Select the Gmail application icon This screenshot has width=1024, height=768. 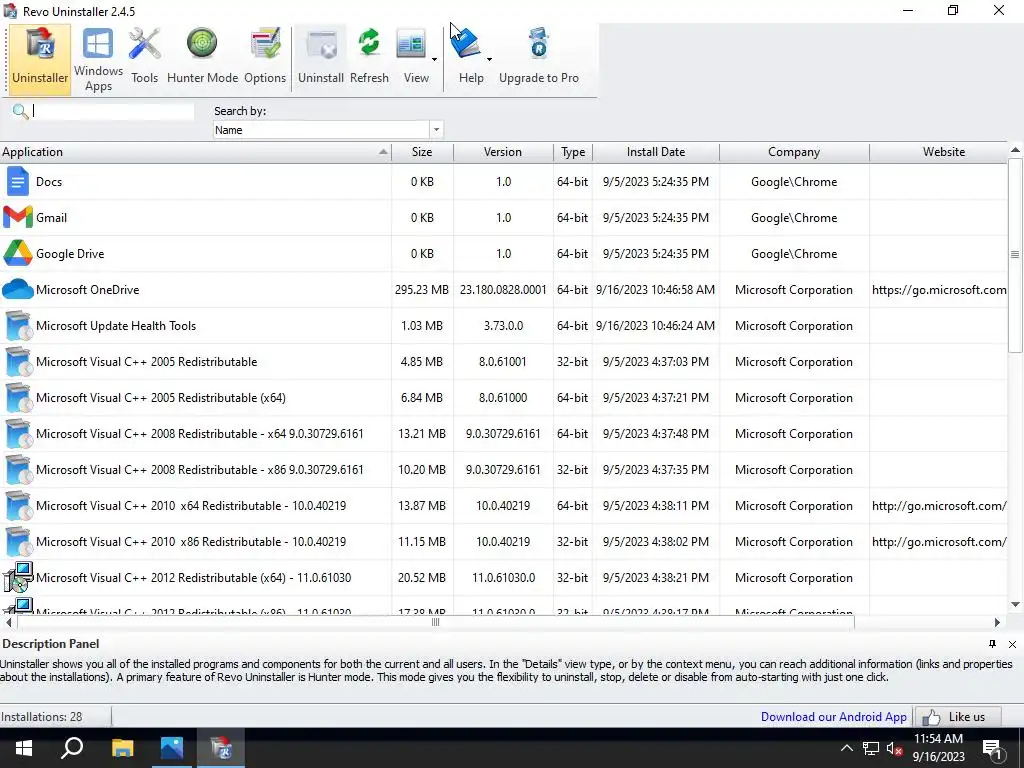(18, 217)
